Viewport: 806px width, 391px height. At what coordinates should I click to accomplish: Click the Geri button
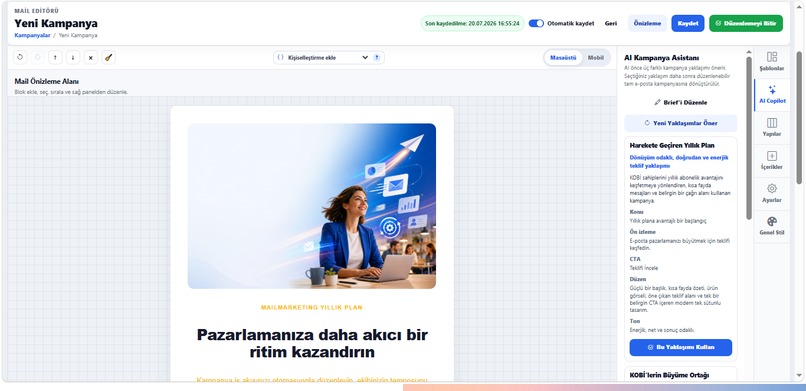coord(611,24)
